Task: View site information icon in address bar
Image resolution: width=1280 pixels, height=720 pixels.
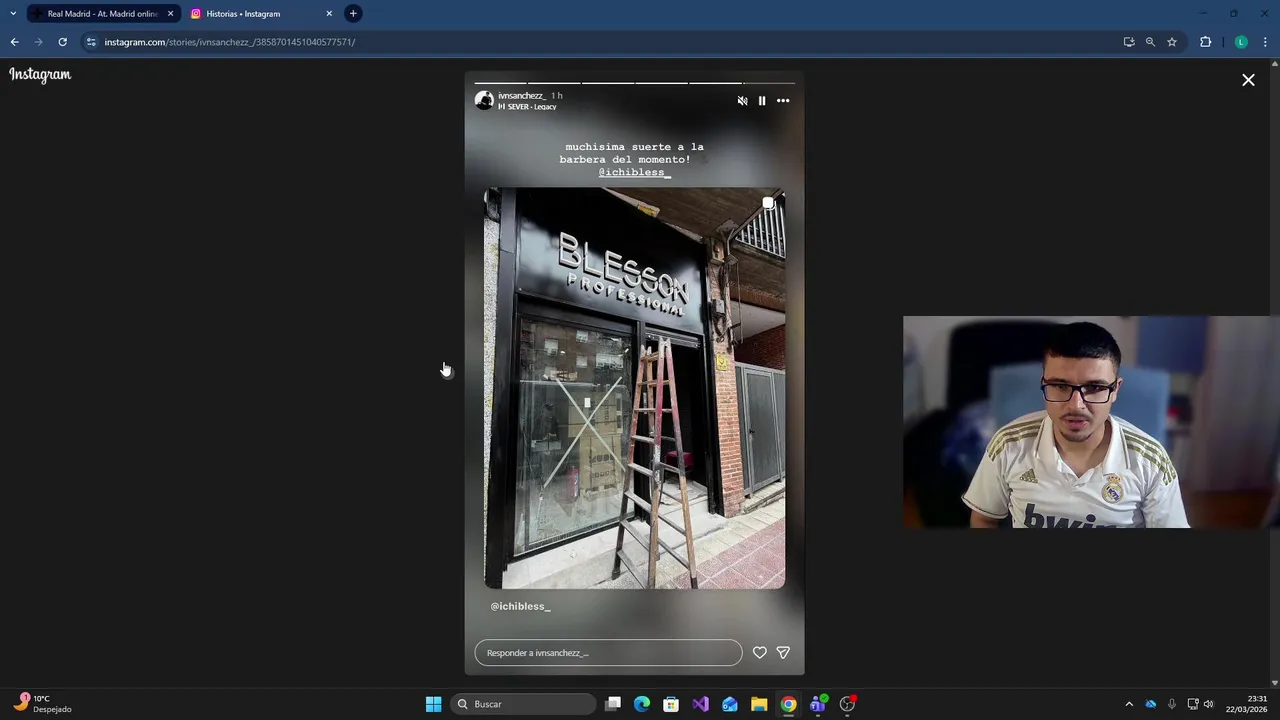Action: click(91, 42)
